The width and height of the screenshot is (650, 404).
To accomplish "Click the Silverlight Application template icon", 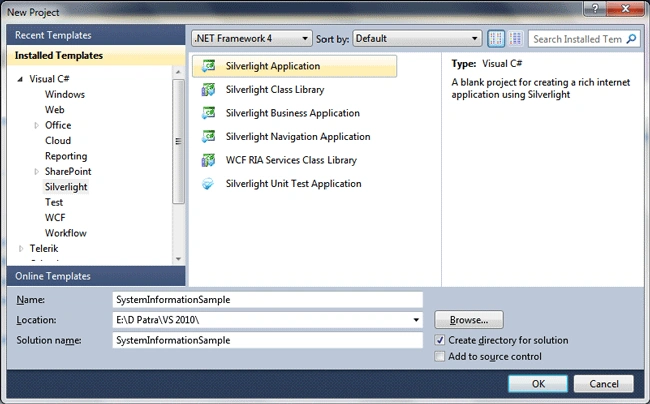I will pos(208,66).
